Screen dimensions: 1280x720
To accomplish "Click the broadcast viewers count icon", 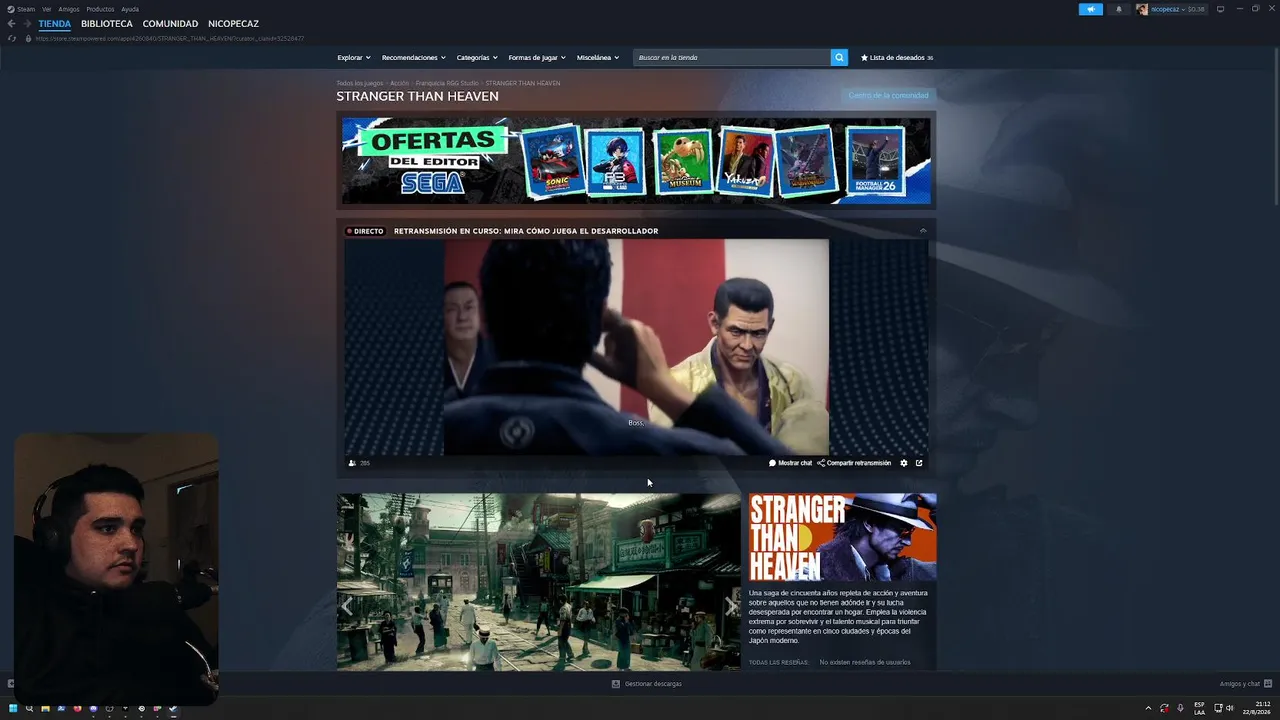I will (352, 463).
